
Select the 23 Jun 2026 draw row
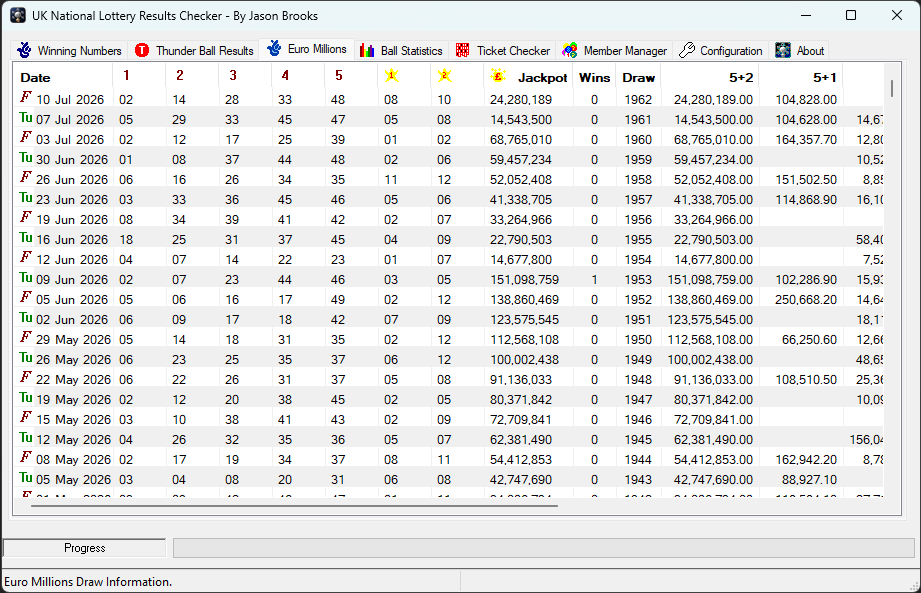click(449, 199)
